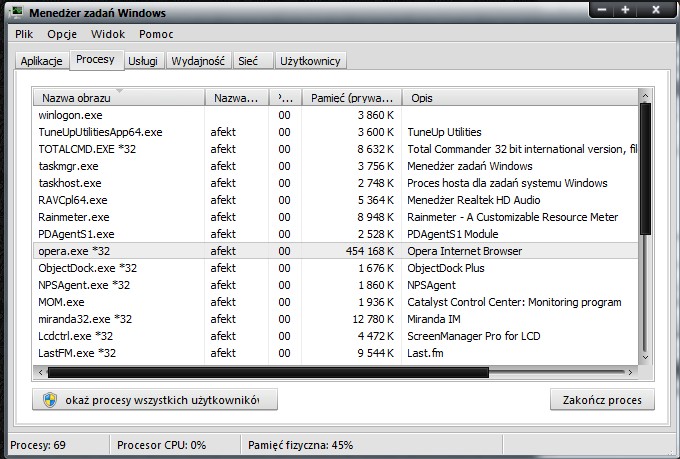The image size is (680, 459).
Task: Switch to the Wydajność tab
Action: tap(198, 61)
